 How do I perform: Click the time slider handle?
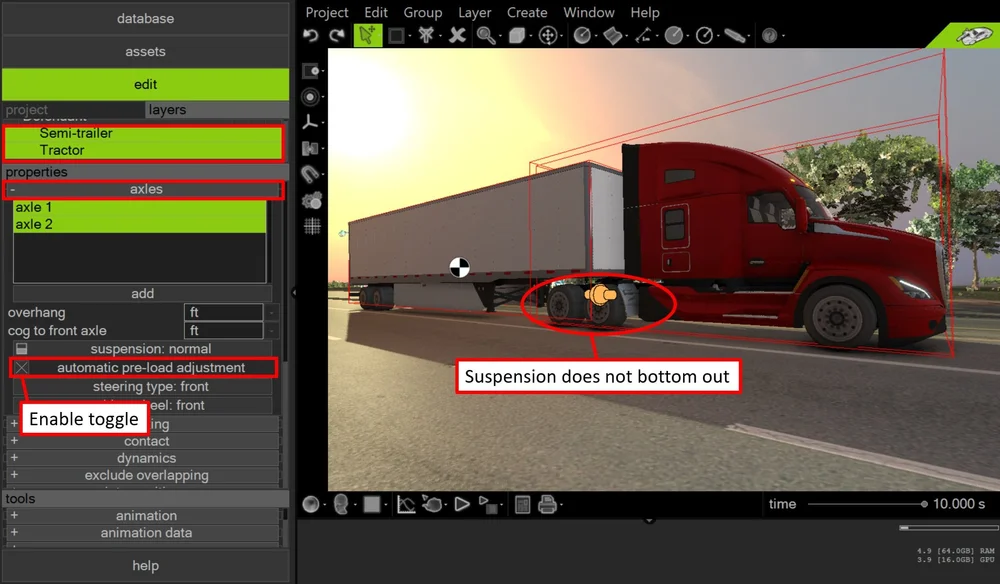924,504
